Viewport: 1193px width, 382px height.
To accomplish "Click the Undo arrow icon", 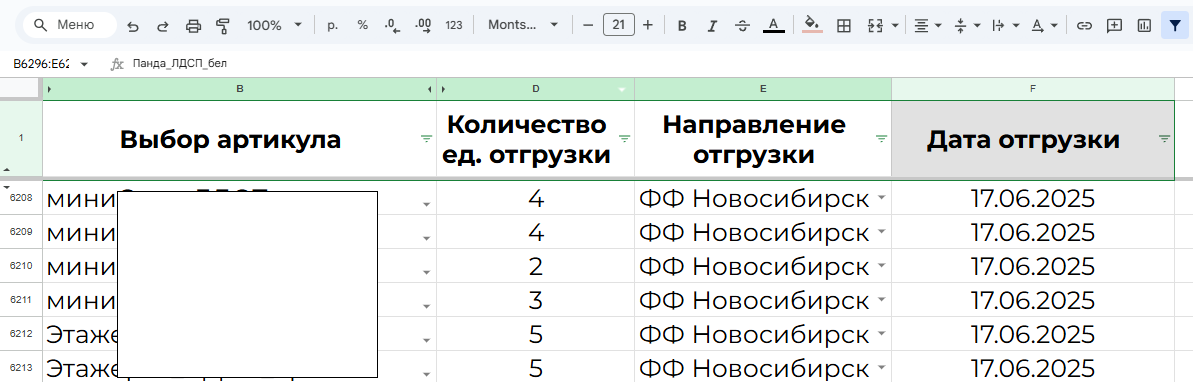I will pos(133,25).
